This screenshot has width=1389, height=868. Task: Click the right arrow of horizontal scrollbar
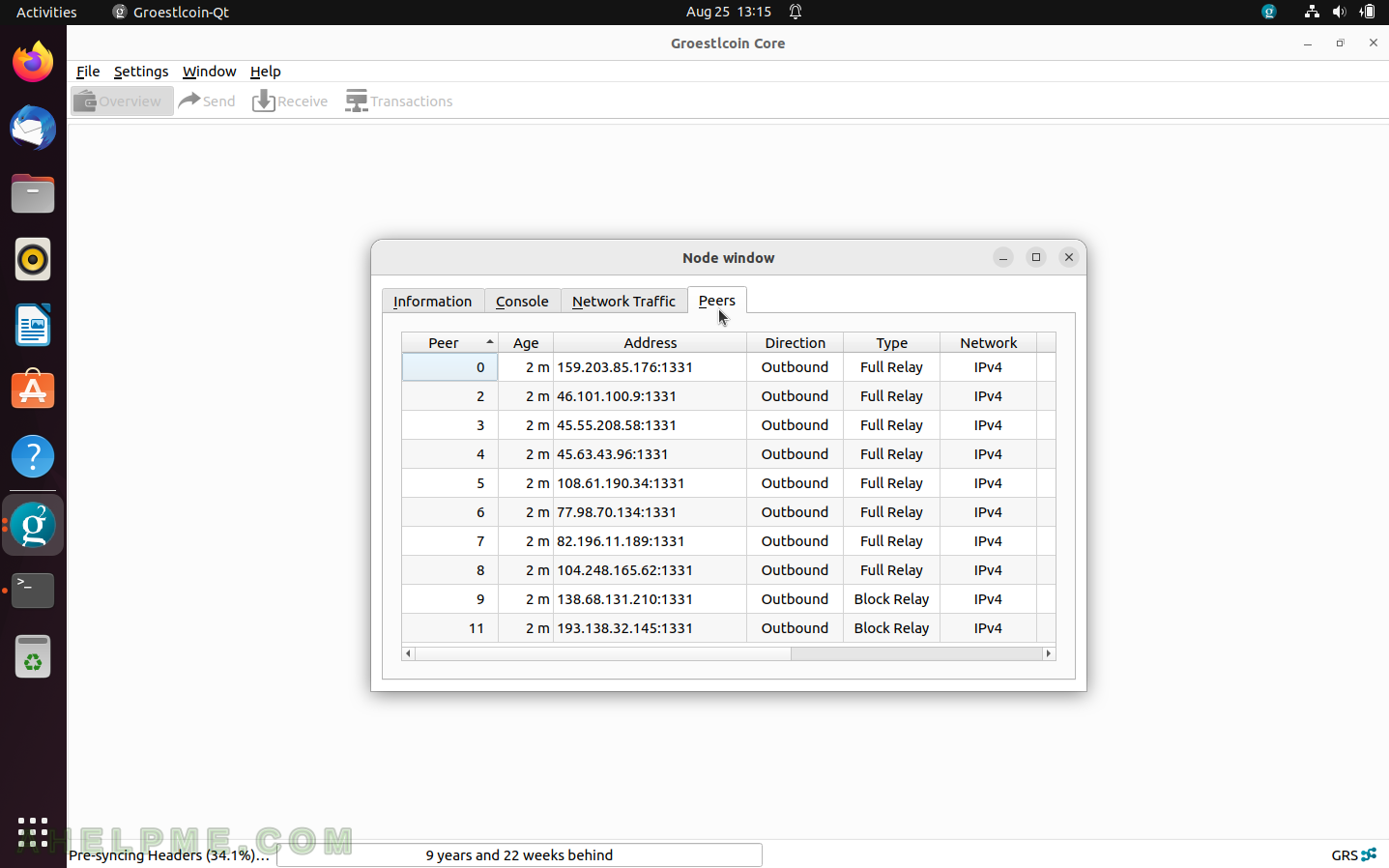point(1049,653)
